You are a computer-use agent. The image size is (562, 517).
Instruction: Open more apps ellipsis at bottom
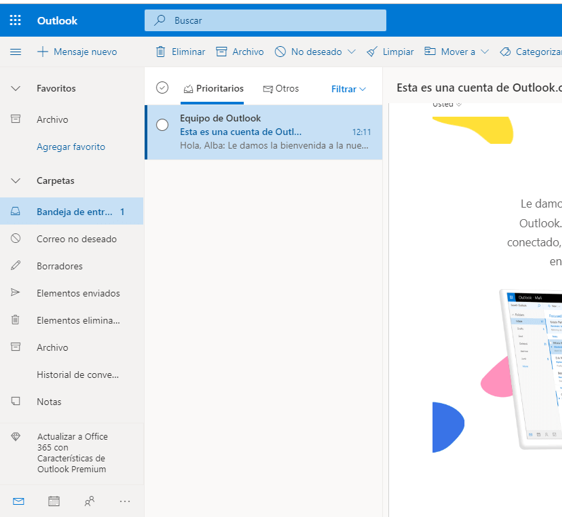(125, 501)
